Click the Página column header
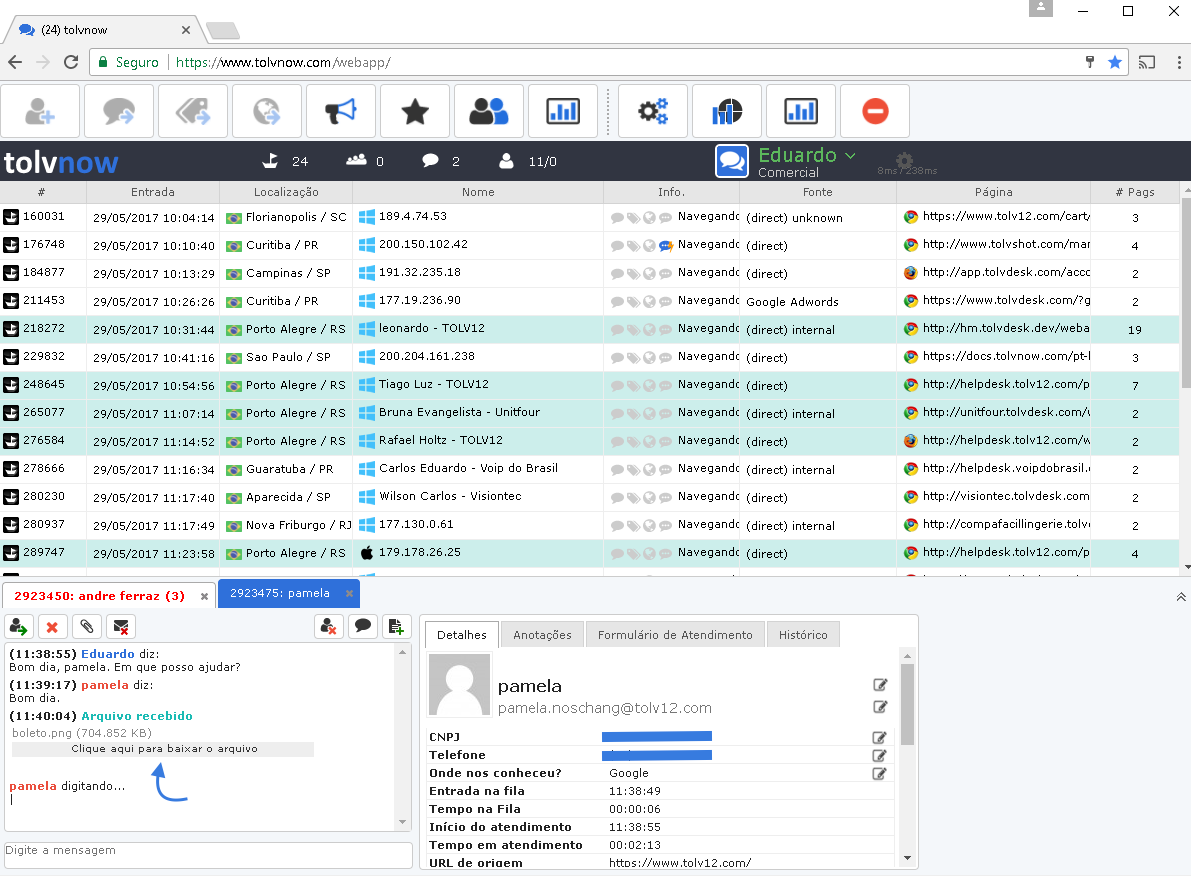This screenshot has width=1191, height=876. [994, 192]
